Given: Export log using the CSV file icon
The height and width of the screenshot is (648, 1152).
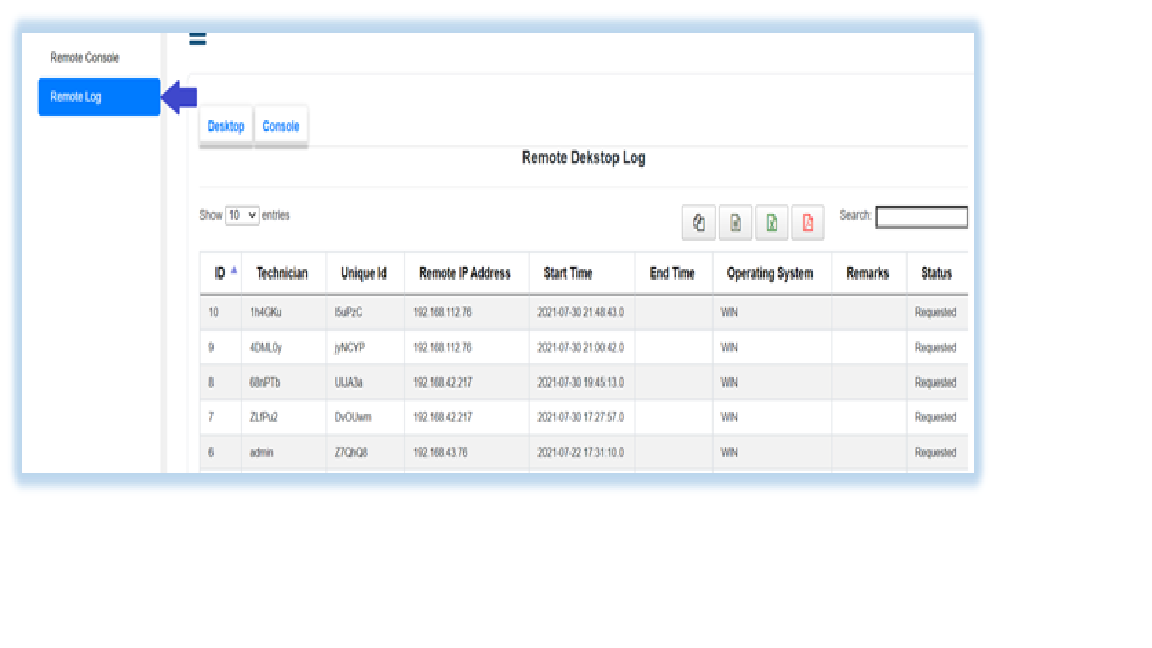Looking at the screenshot, I should [735, 223].
